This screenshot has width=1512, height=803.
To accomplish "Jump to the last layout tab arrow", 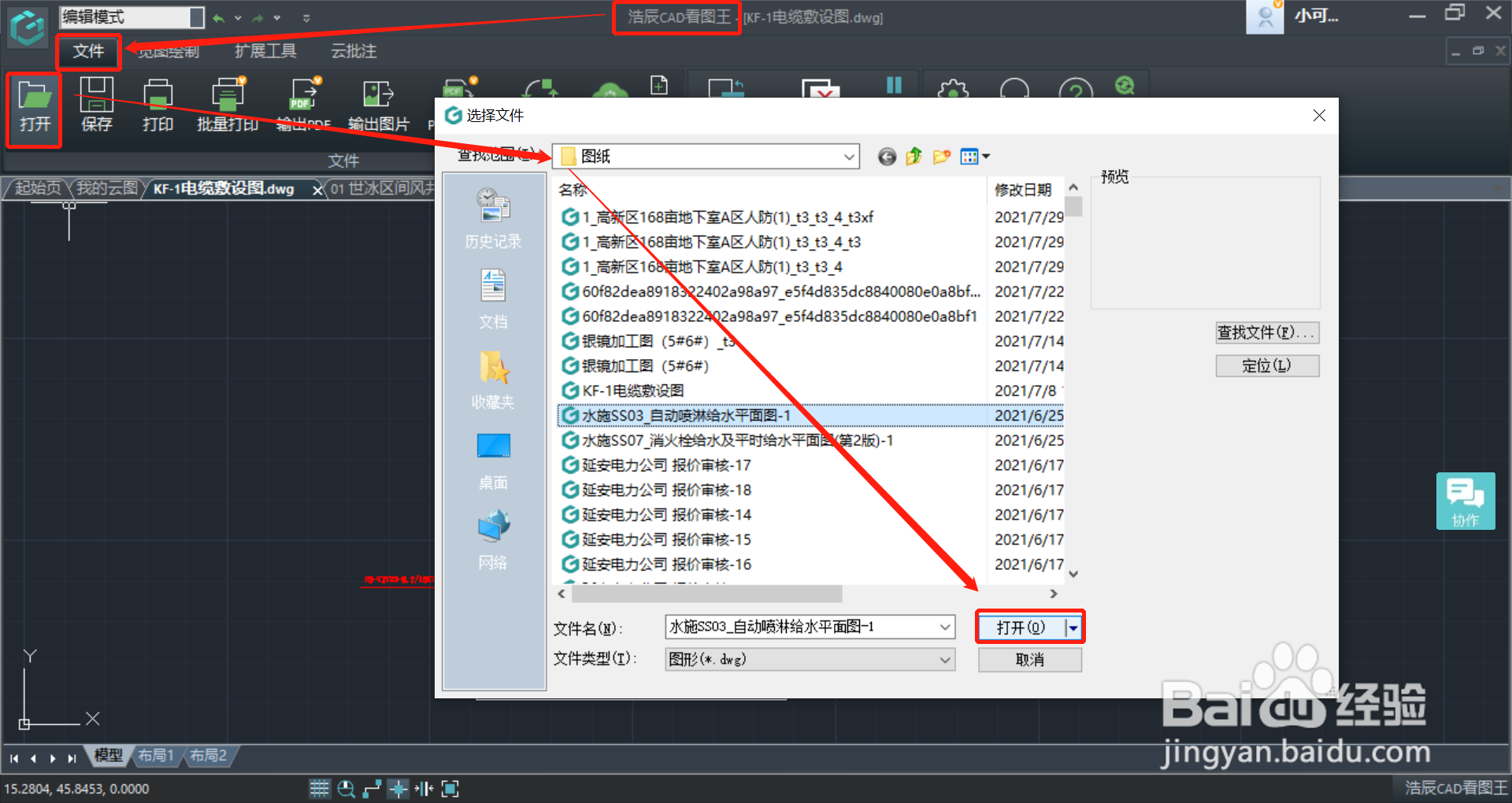I will click(x=72, y=758).
